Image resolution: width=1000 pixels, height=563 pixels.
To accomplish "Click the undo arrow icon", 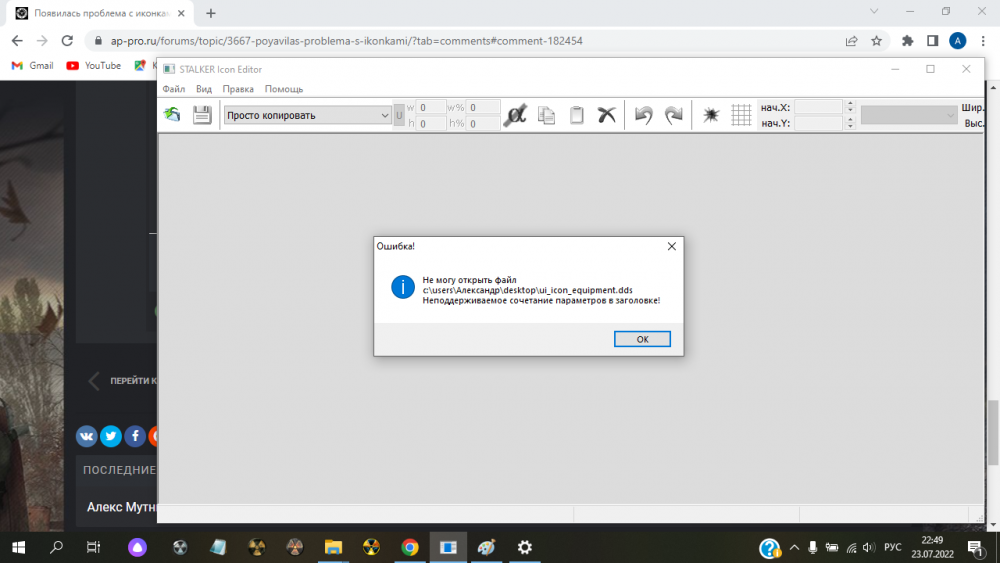I will click(x=644, y=115).
